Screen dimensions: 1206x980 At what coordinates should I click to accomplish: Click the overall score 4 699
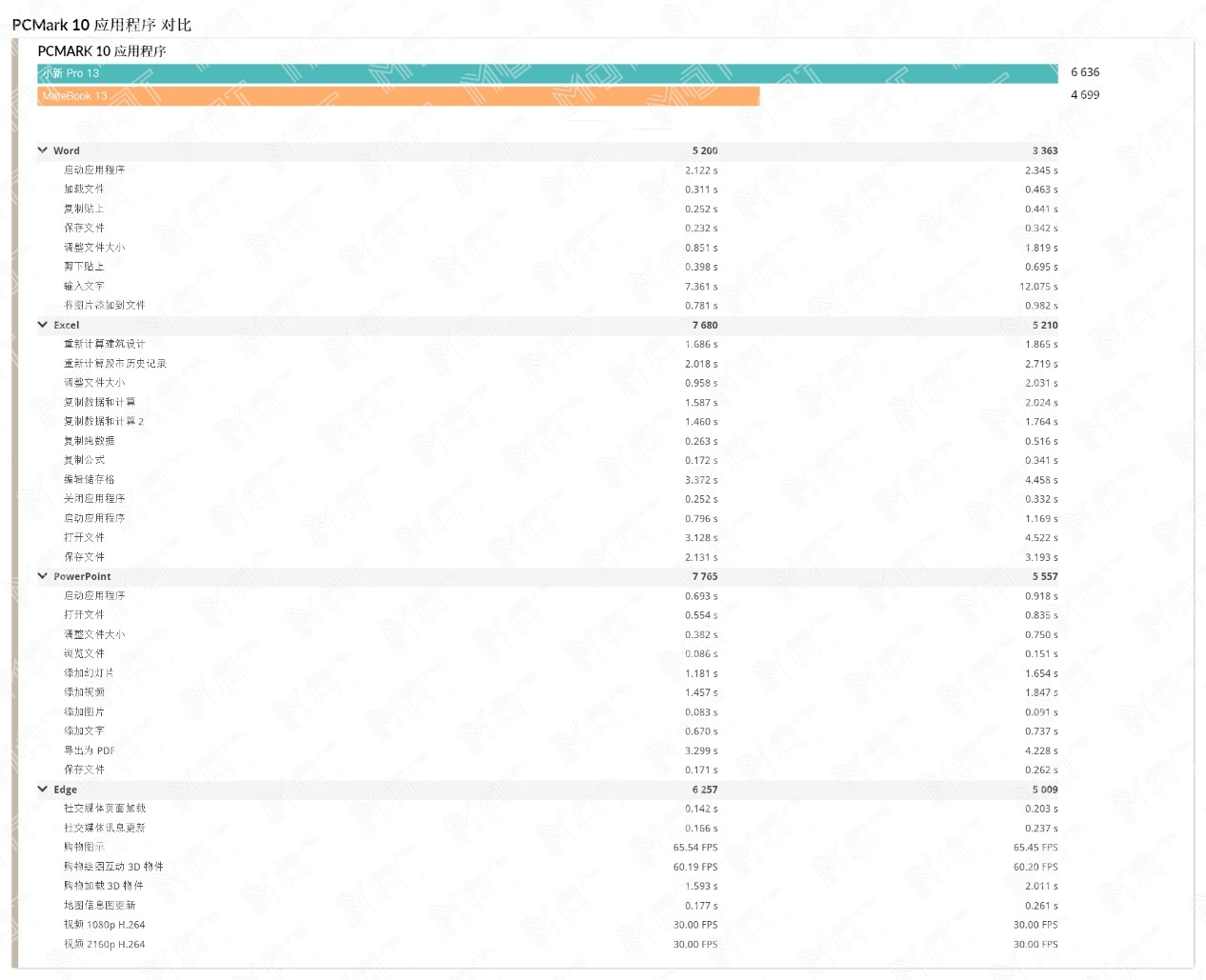(x=1085, y=95)
